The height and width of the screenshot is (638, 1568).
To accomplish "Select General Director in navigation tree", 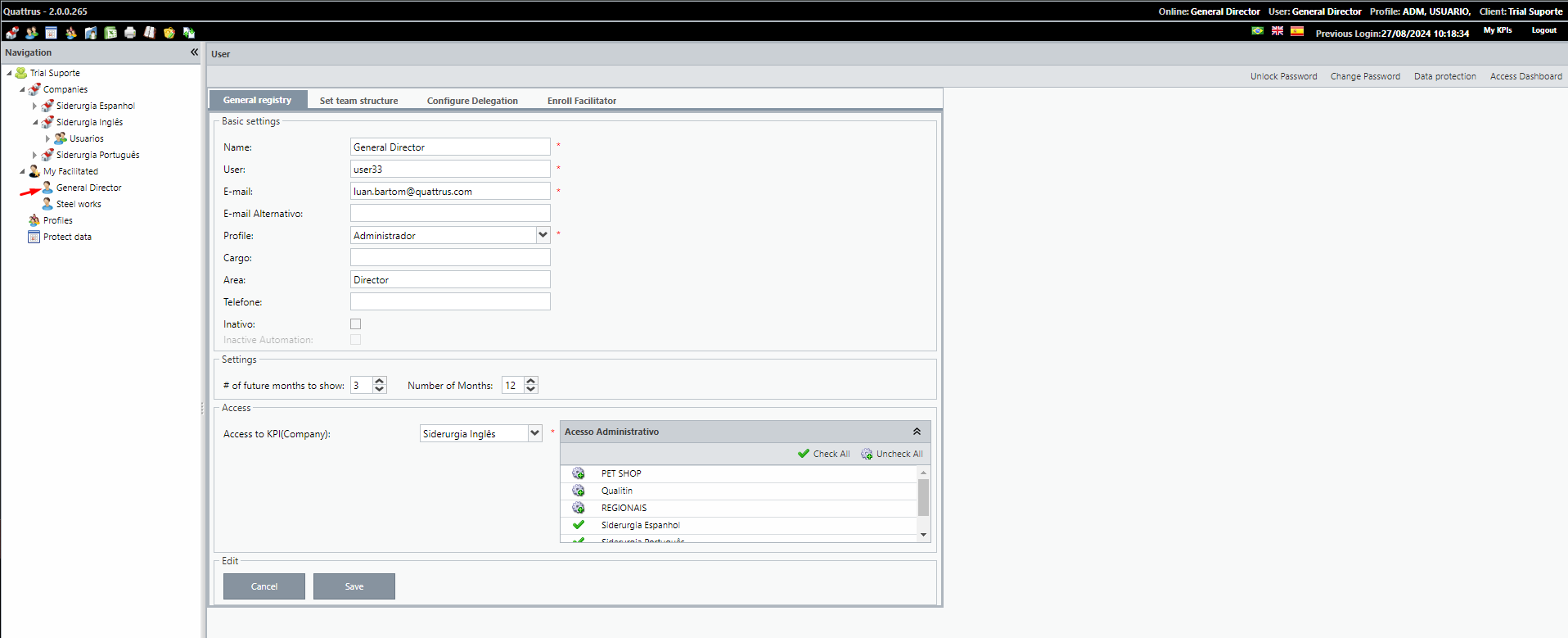I will click(x=88, y=188).
